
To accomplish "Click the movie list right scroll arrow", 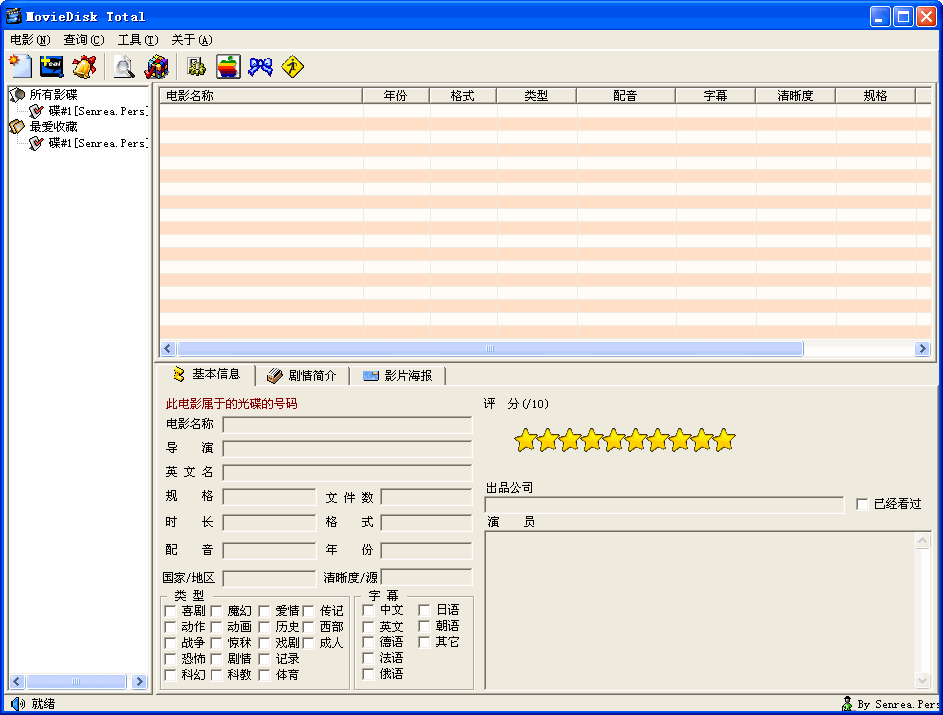I will click(922, 349).
